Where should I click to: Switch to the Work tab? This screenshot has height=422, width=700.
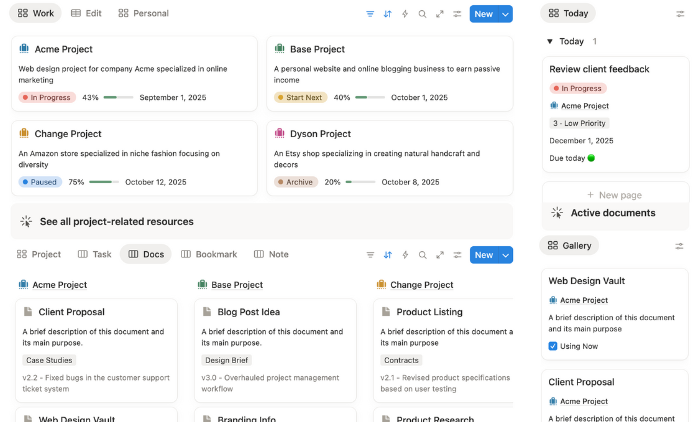36,13
